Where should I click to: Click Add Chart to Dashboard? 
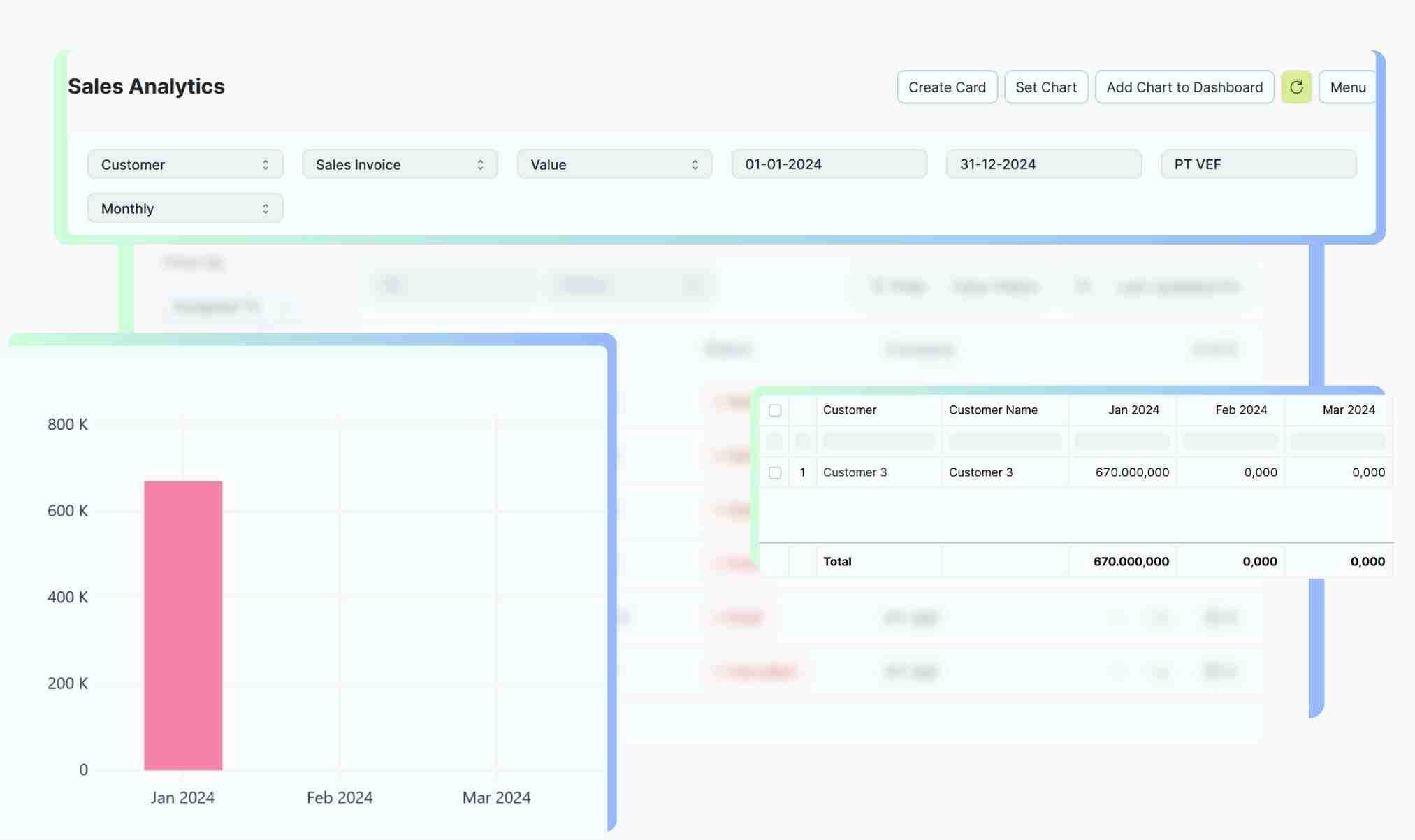(x=1184, y=87)
